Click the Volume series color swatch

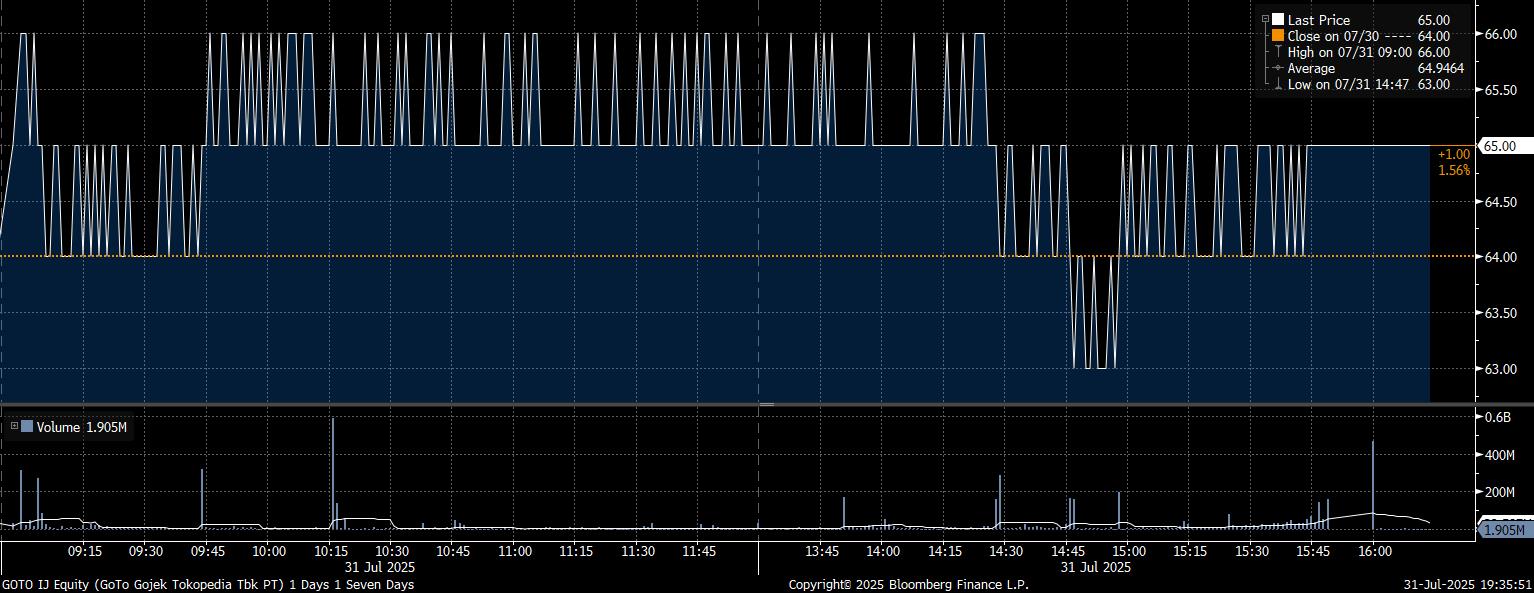(27, 427)
